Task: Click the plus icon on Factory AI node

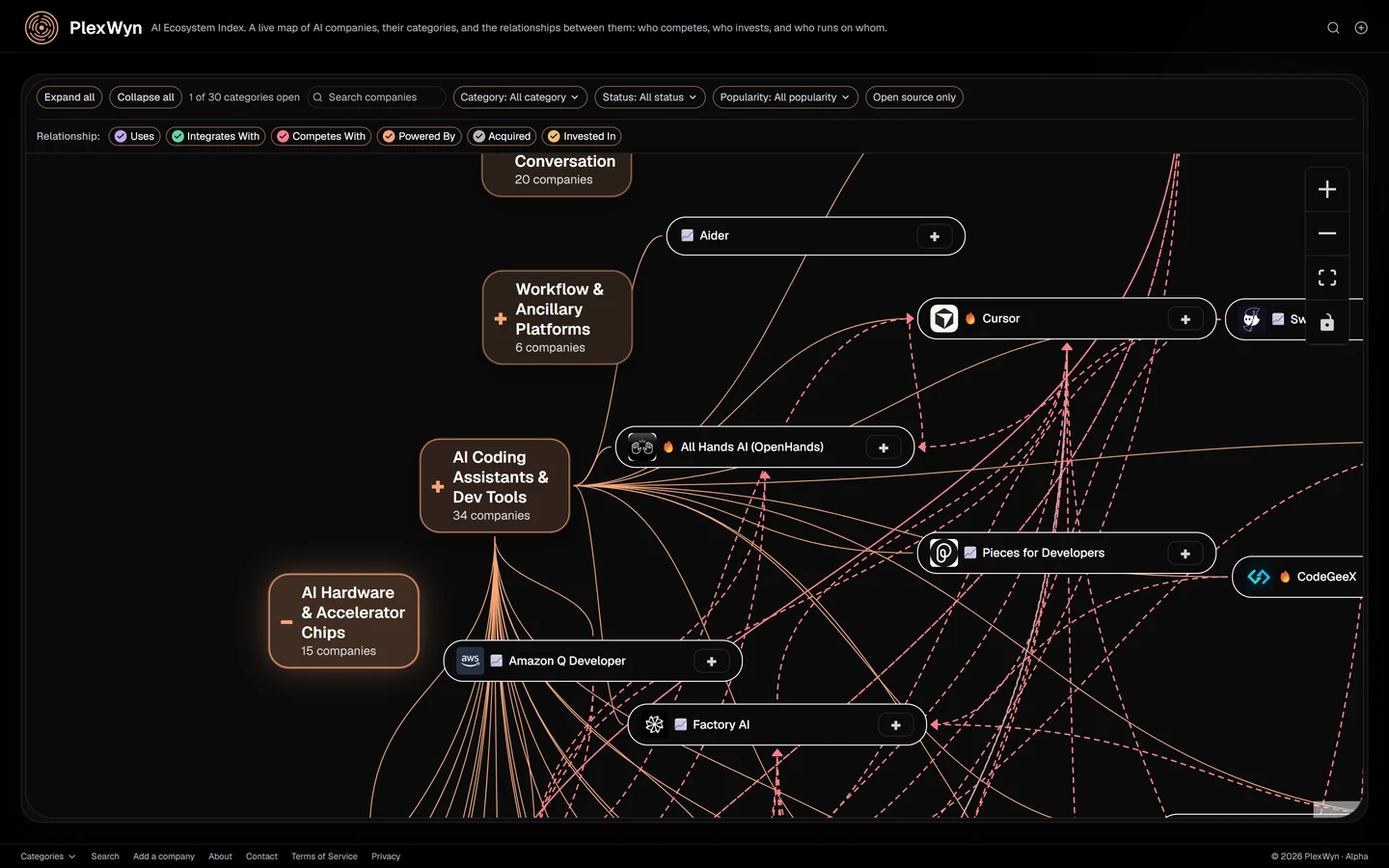Action: coord(896,725)
